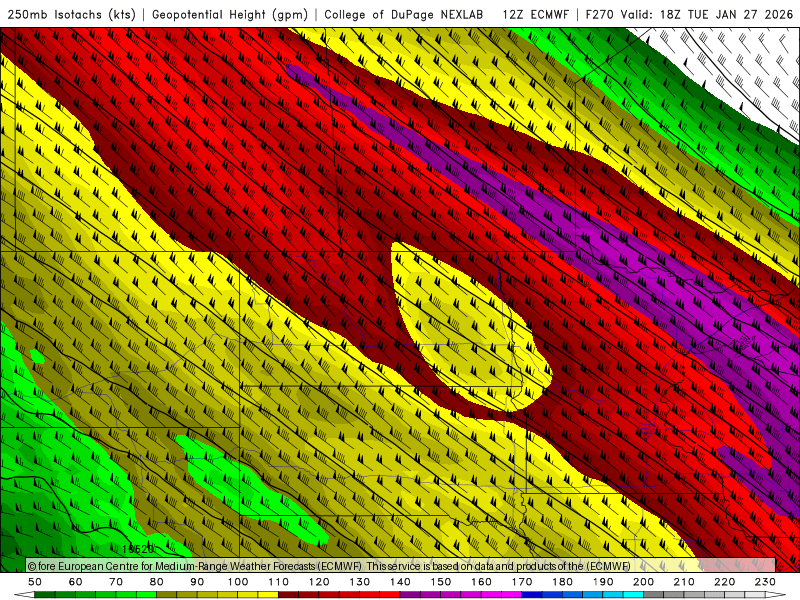
Task: Click the ECMWF copyright notice banner
Action: click(401, 565)
